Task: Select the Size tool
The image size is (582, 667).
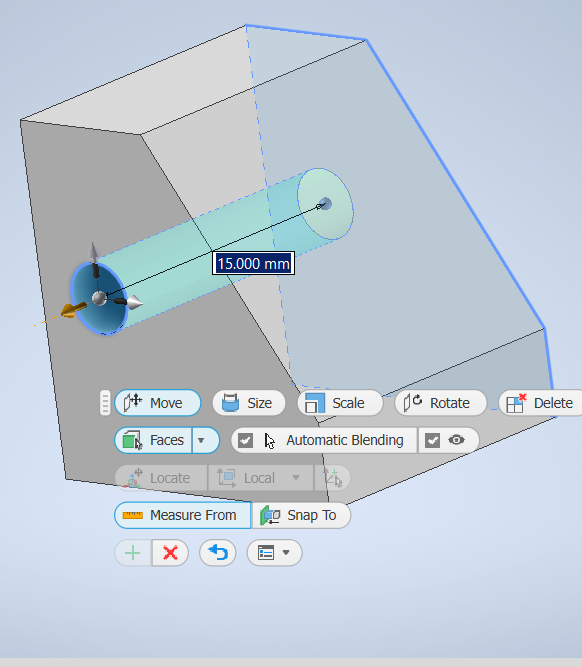Action: tap(248, 402)
